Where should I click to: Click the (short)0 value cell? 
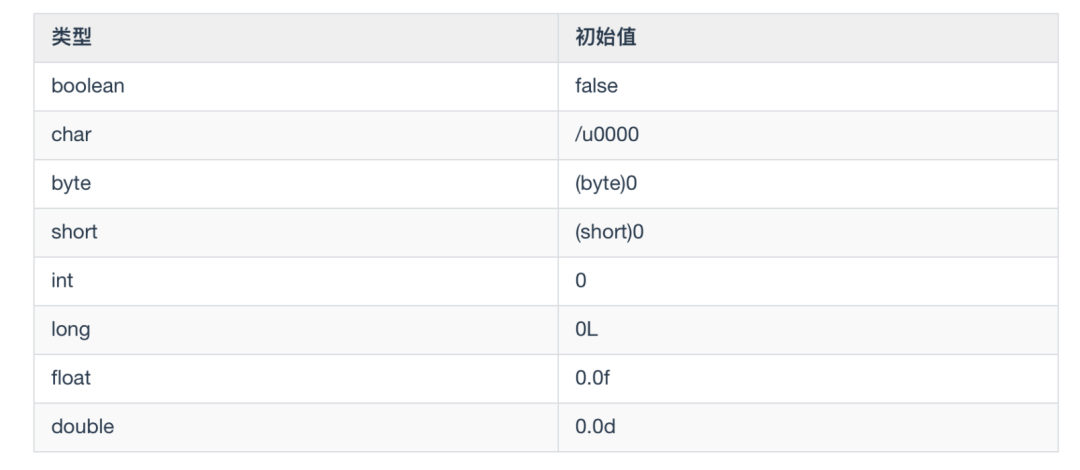click(609, 232)
